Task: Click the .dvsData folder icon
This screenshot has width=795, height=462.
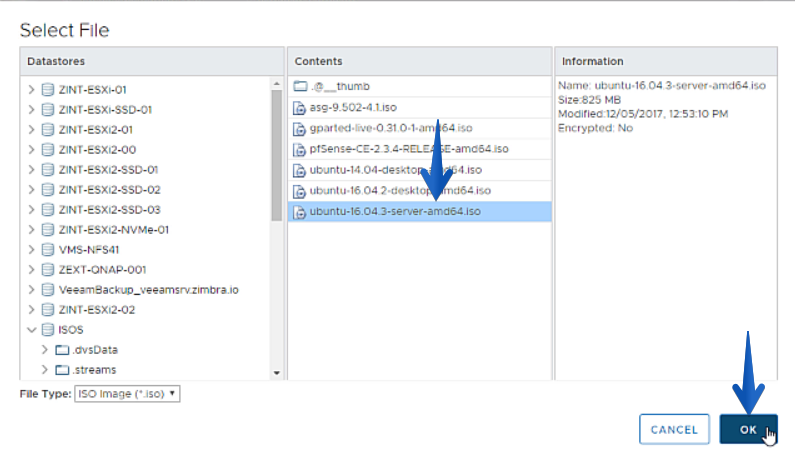Action: (x=62, y=350)
